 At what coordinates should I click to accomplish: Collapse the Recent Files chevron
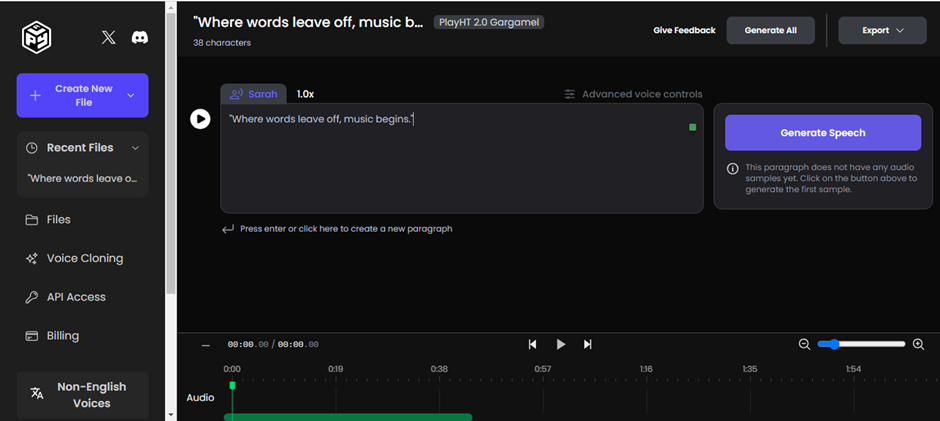pyautogui.click(x=135, y=148)
